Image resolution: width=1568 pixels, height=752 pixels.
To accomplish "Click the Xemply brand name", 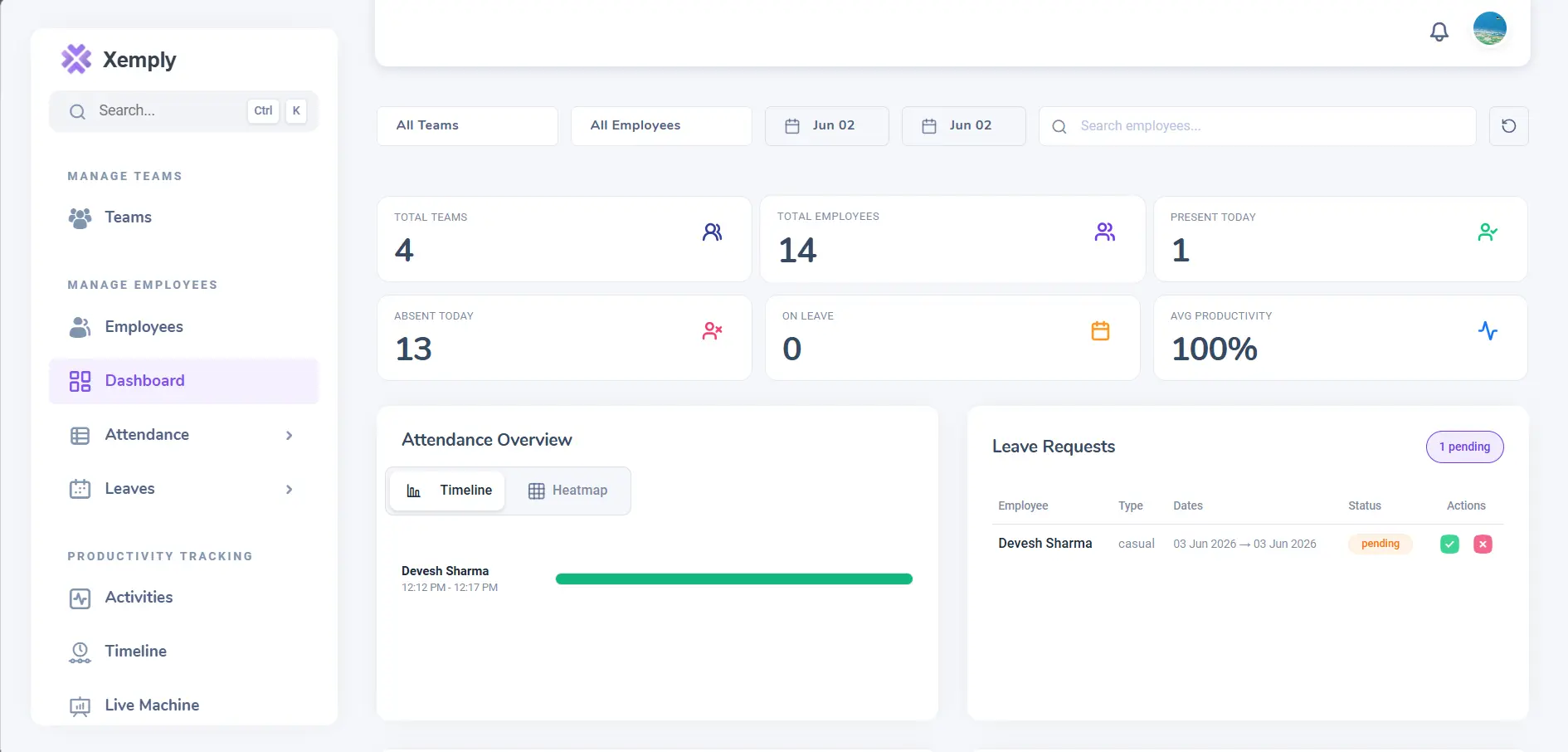I will coord(139,60).
